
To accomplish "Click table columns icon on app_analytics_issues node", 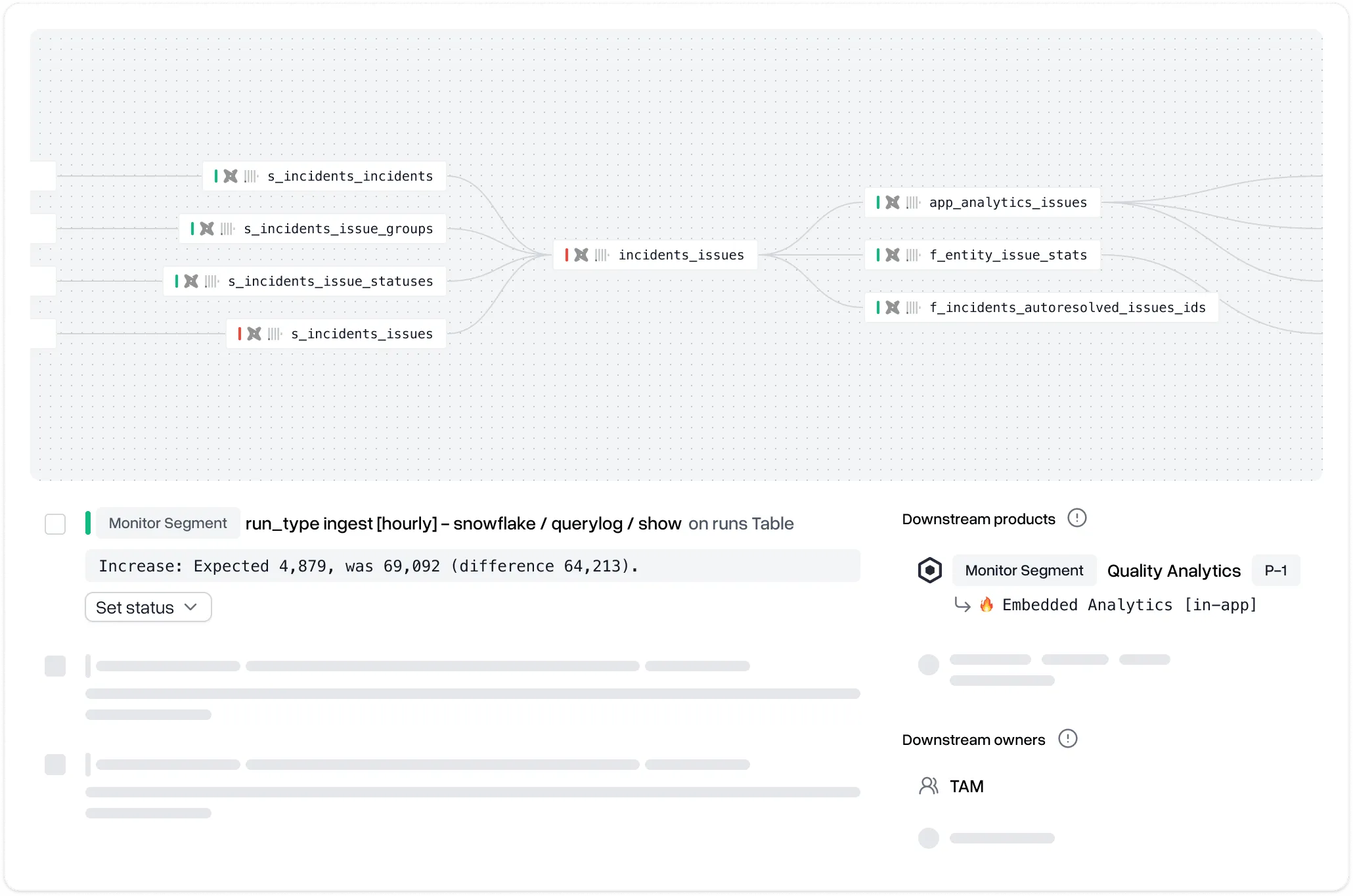I will click(913, 202).
